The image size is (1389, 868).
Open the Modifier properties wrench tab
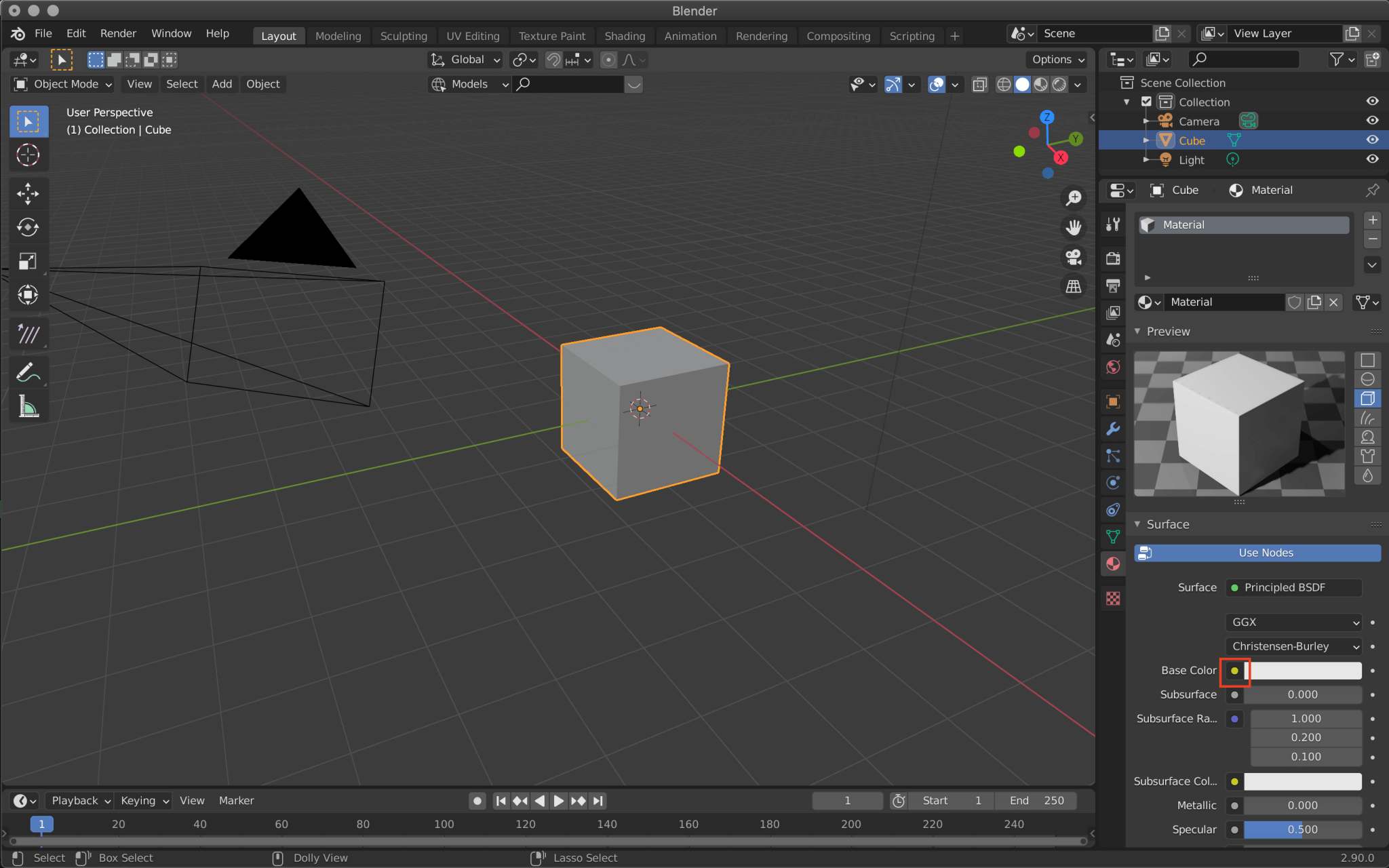point(1113,428)
